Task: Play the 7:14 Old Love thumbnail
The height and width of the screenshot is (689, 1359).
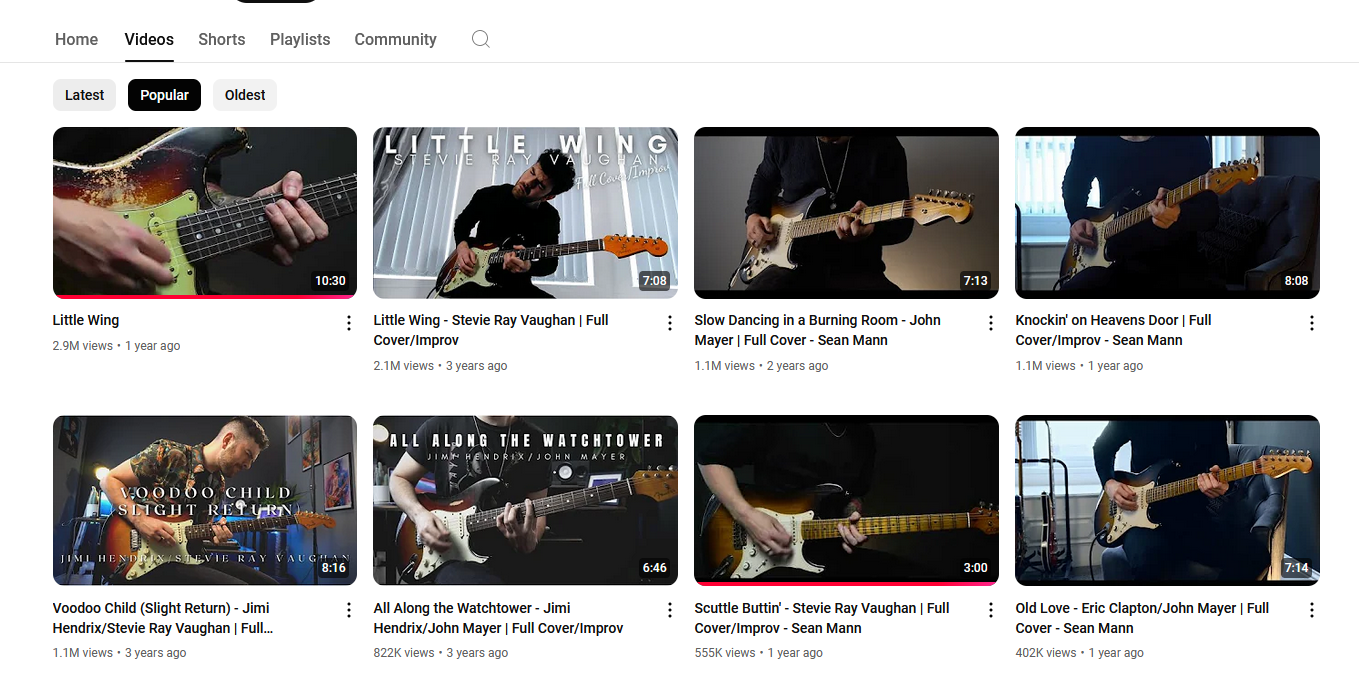Action: [x=1168, y=500]
